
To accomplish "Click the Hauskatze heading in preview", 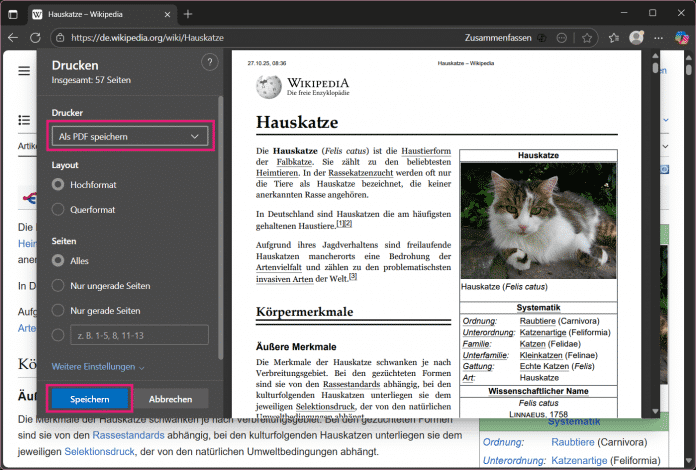I will pos(297,122).
